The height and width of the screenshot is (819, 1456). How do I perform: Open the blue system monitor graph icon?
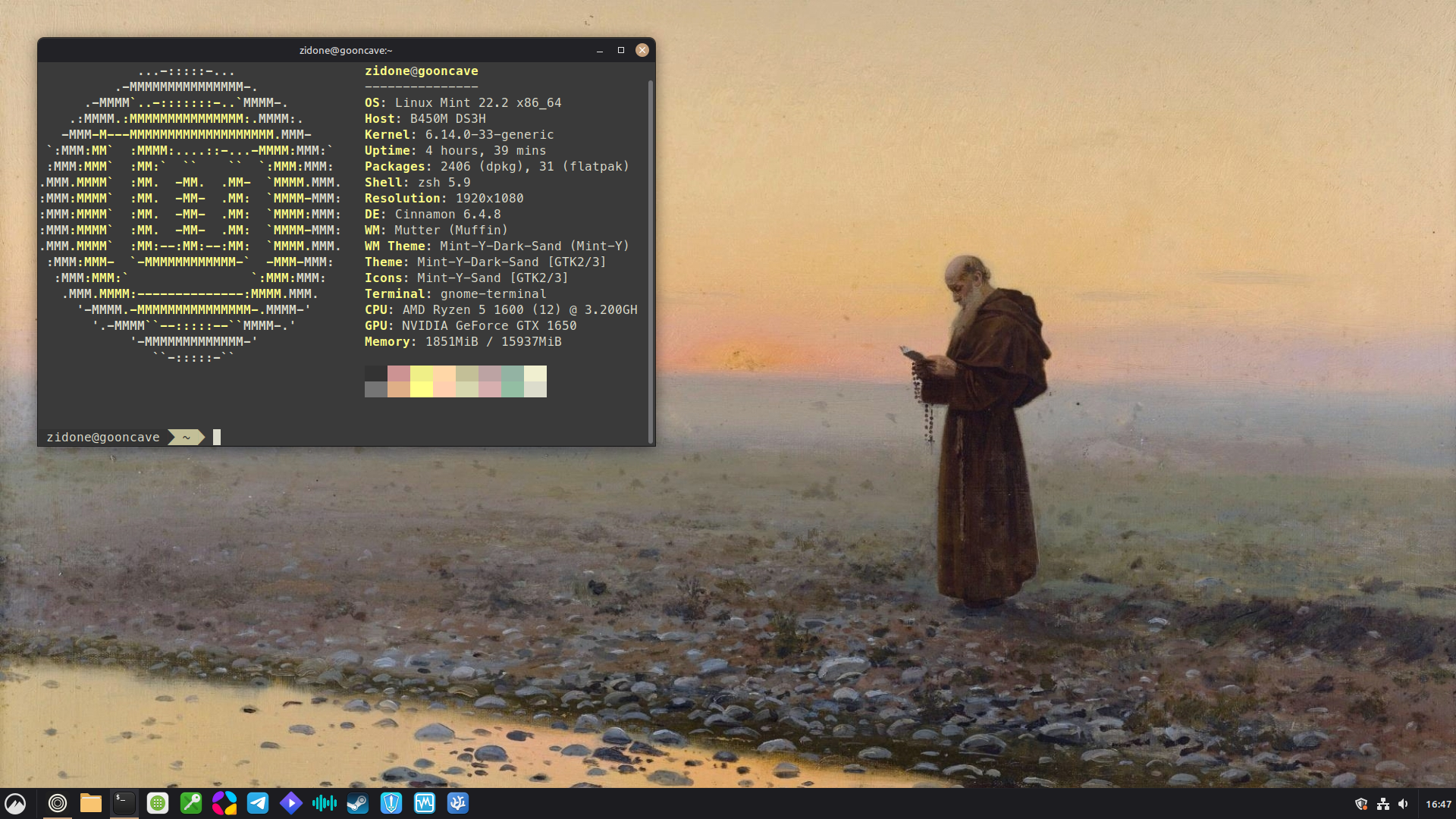[x=425, y=803]
